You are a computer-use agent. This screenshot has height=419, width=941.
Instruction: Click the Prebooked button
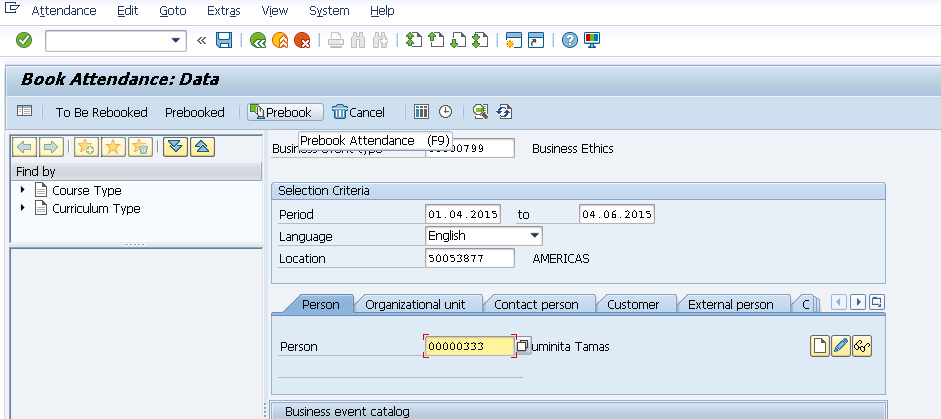(x=194, y=112)
